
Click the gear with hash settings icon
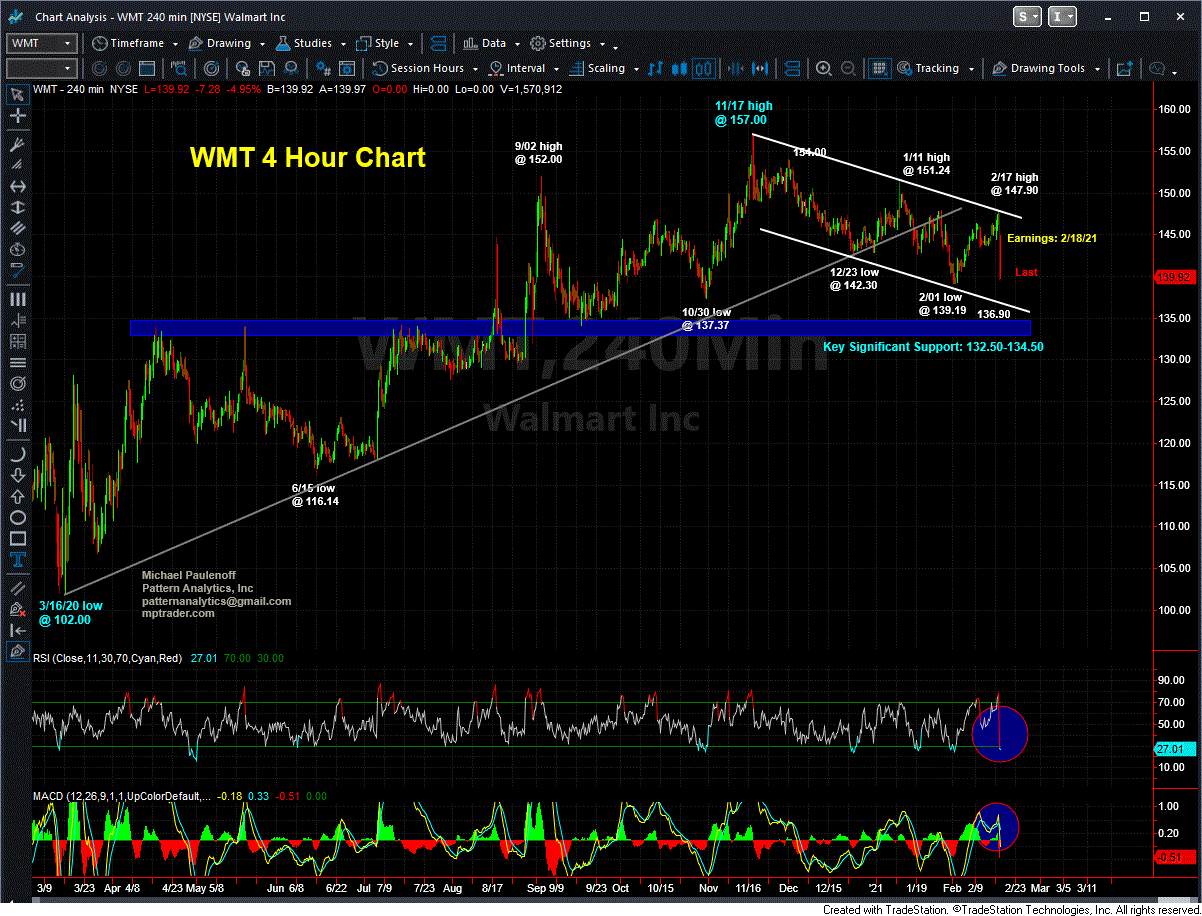pyautogui.click(x=324, y=68)
